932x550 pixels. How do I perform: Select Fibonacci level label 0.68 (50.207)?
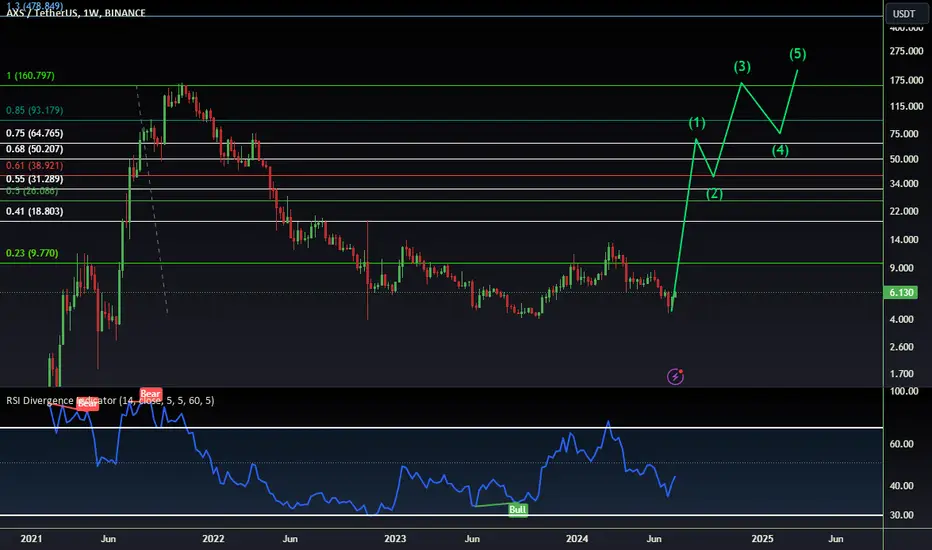coord(34,149)
